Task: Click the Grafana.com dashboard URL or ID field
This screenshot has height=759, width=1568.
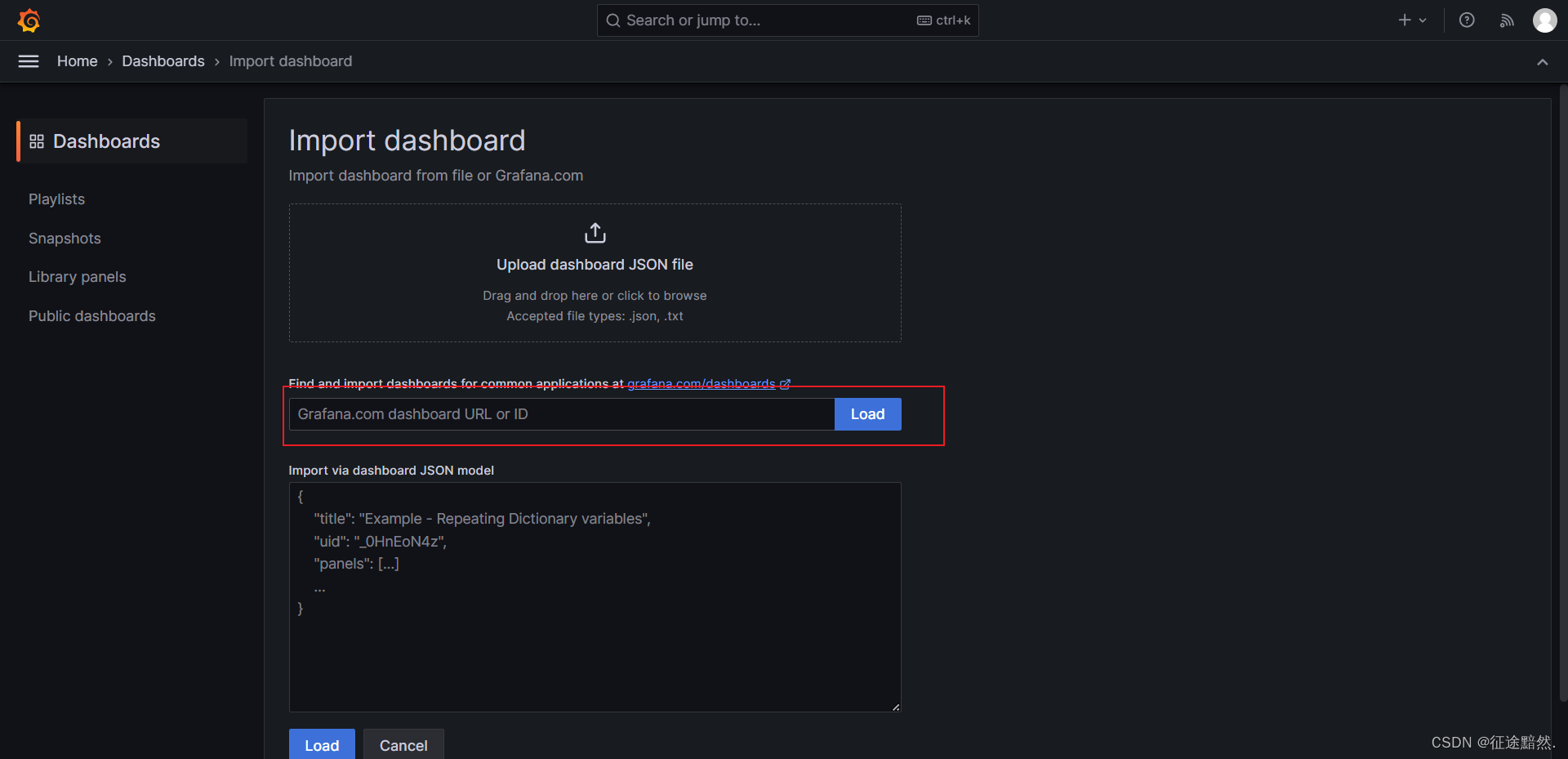Action: tap(562, 414)
